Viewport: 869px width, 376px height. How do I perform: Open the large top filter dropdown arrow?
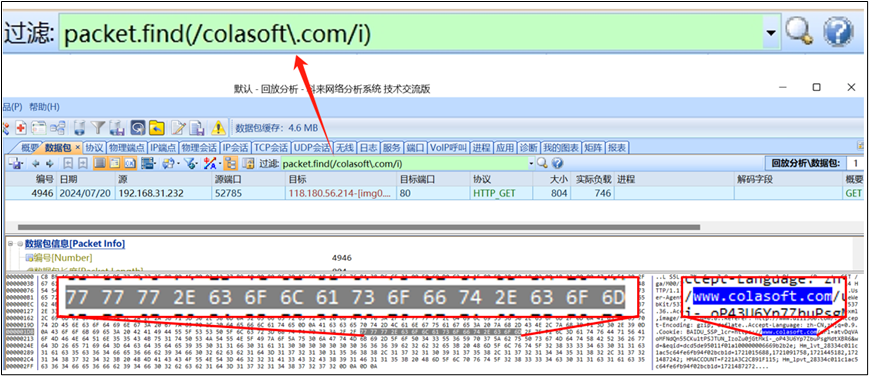[771, 33]
